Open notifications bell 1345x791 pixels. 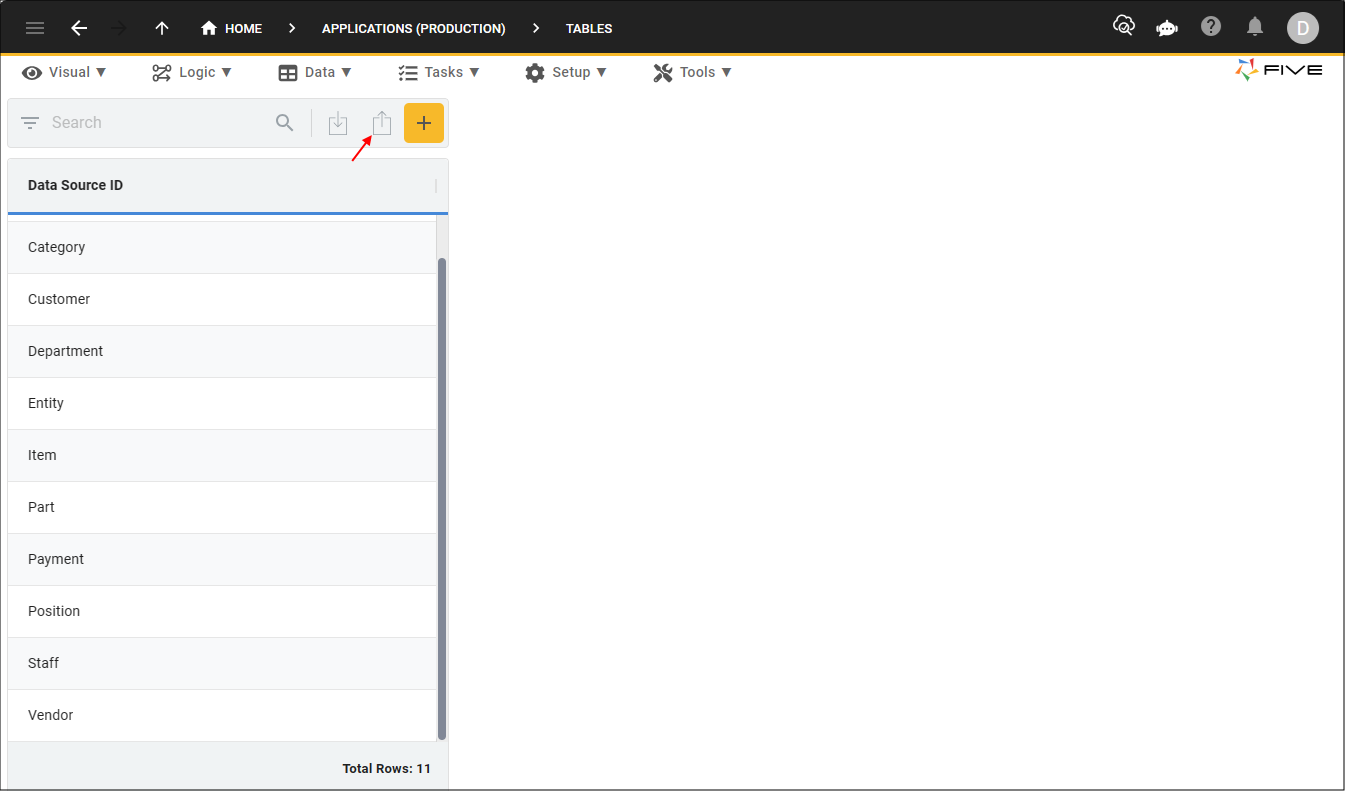[x=1255, y=26]
